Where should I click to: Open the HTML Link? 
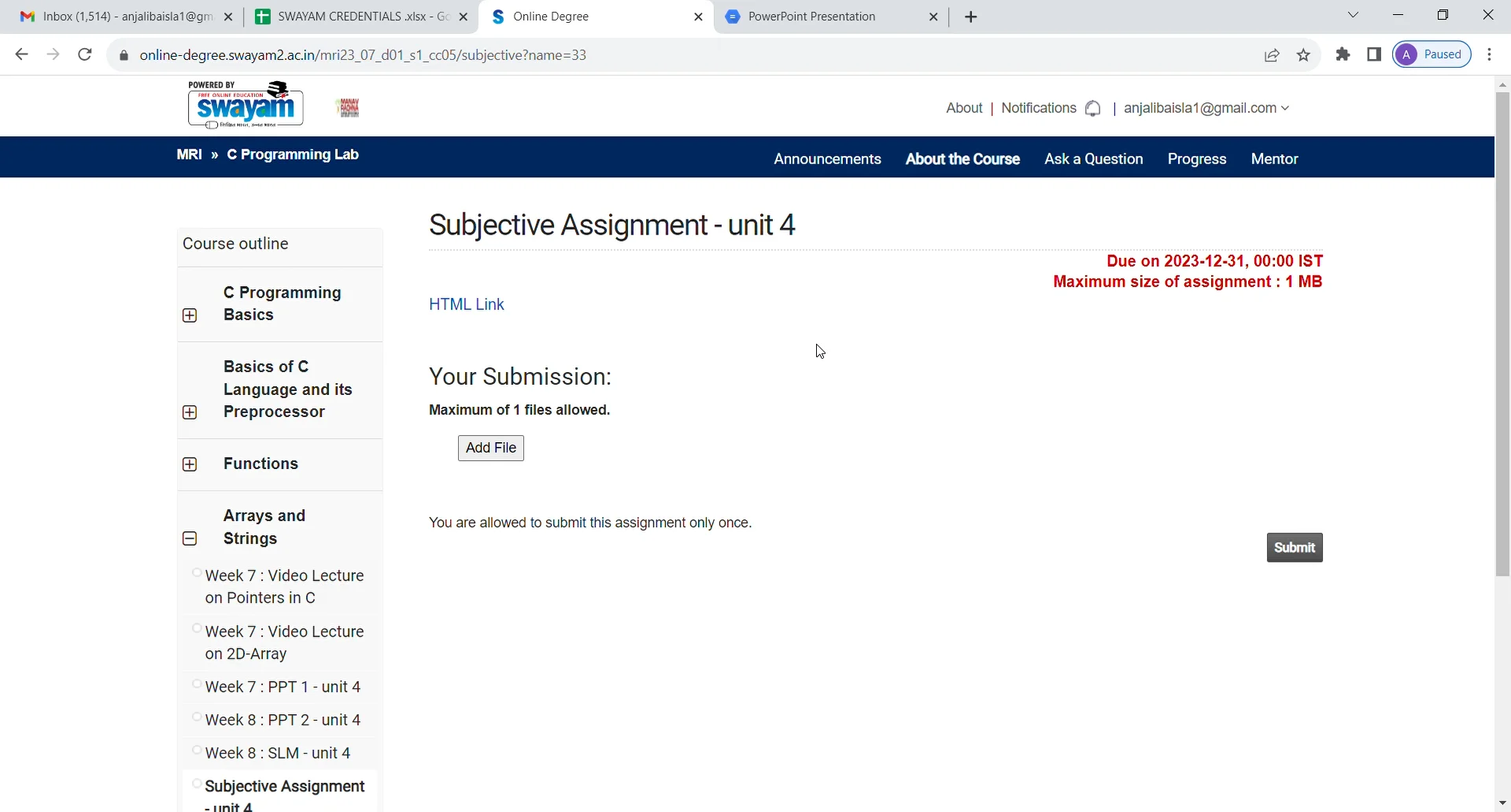[x=466, y=304]
